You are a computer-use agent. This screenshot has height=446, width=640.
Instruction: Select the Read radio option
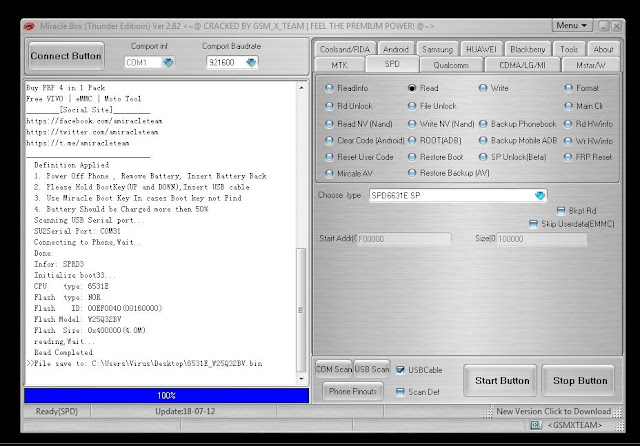coord(423,88)
